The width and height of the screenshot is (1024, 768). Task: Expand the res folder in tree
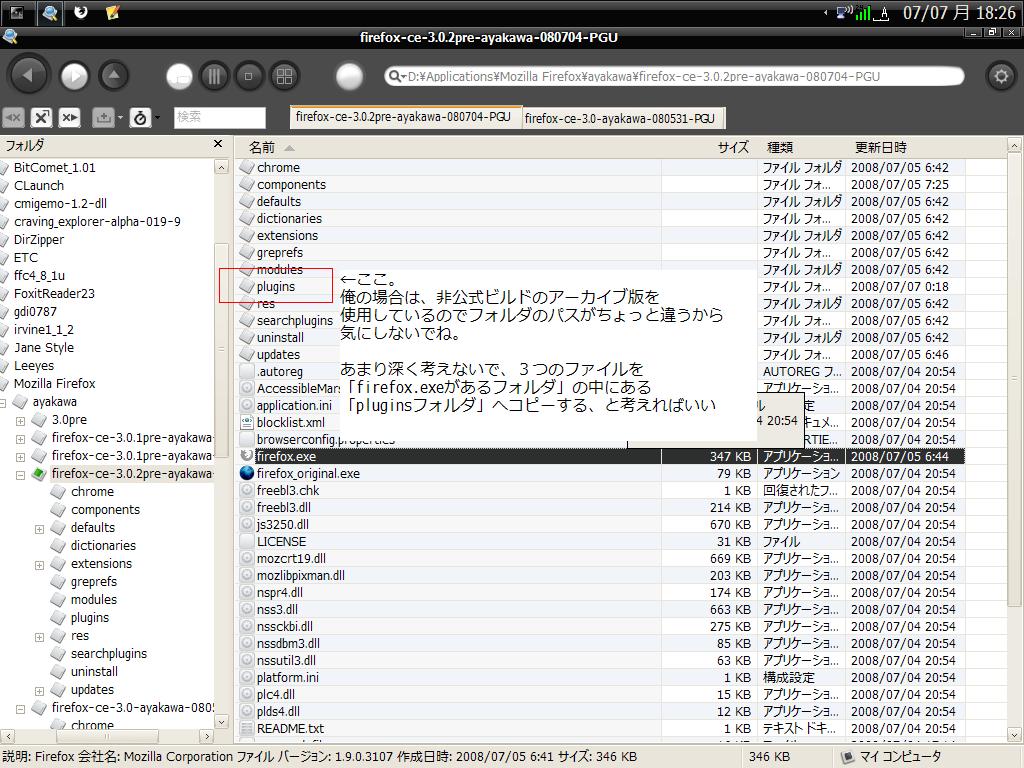pos(39,637)
